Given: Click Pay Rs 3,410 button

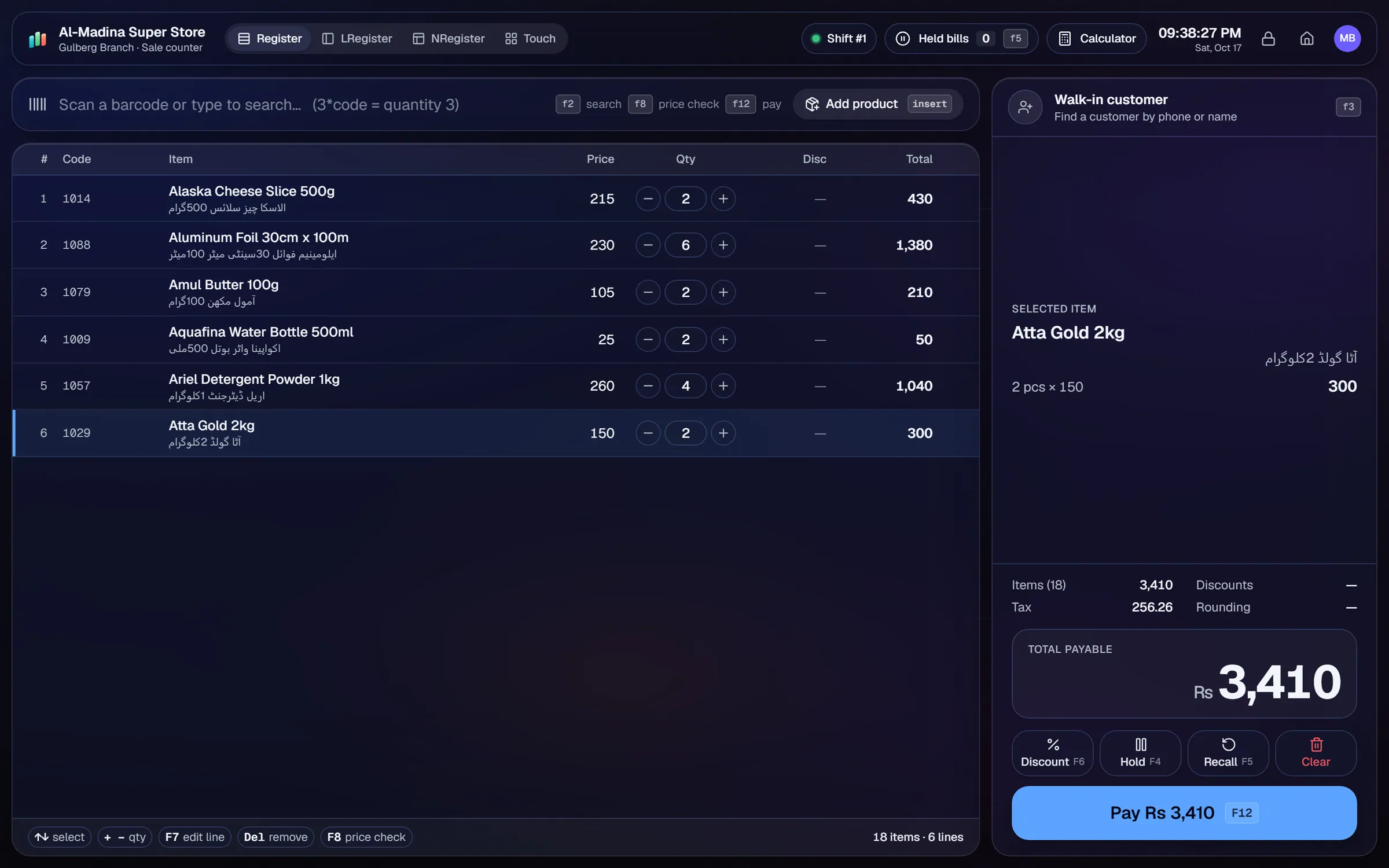Looking at the screenshot, I should coord(1184,813).
